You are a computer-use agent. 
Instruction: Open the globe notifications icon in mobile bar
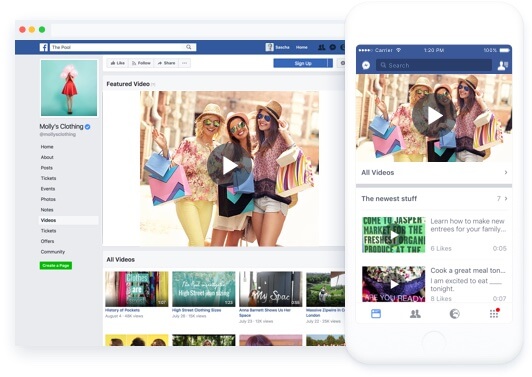(x=455, y=314)
